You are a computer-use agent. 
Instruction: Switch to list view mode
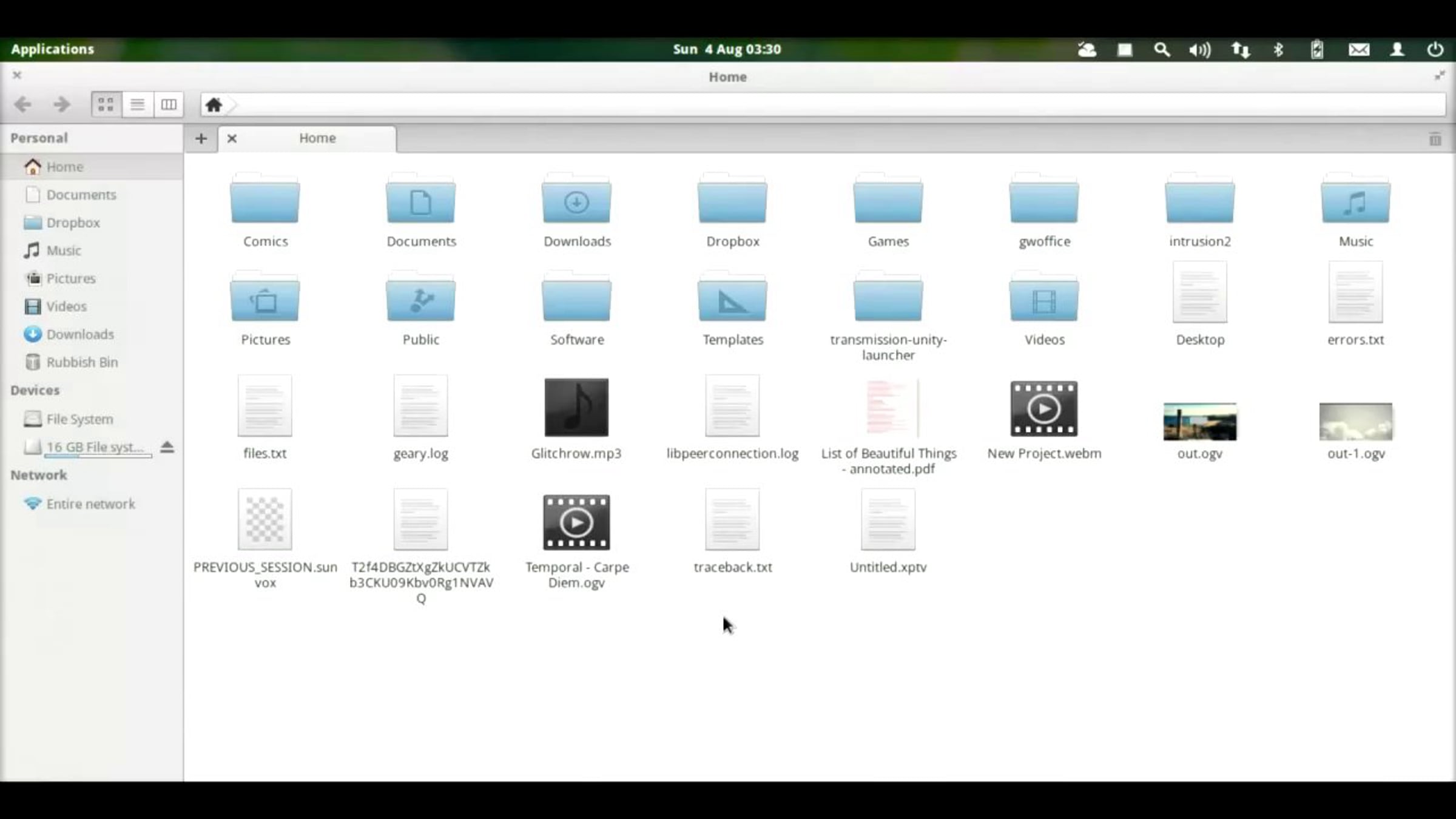[x=137, y=104]
